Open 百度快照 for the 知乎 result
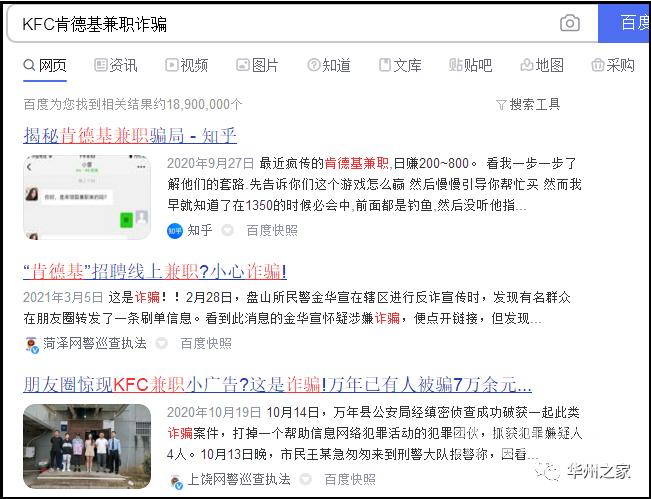Viewport: 651px width, 499px height. pyautogui.click(x=272, y=230)
